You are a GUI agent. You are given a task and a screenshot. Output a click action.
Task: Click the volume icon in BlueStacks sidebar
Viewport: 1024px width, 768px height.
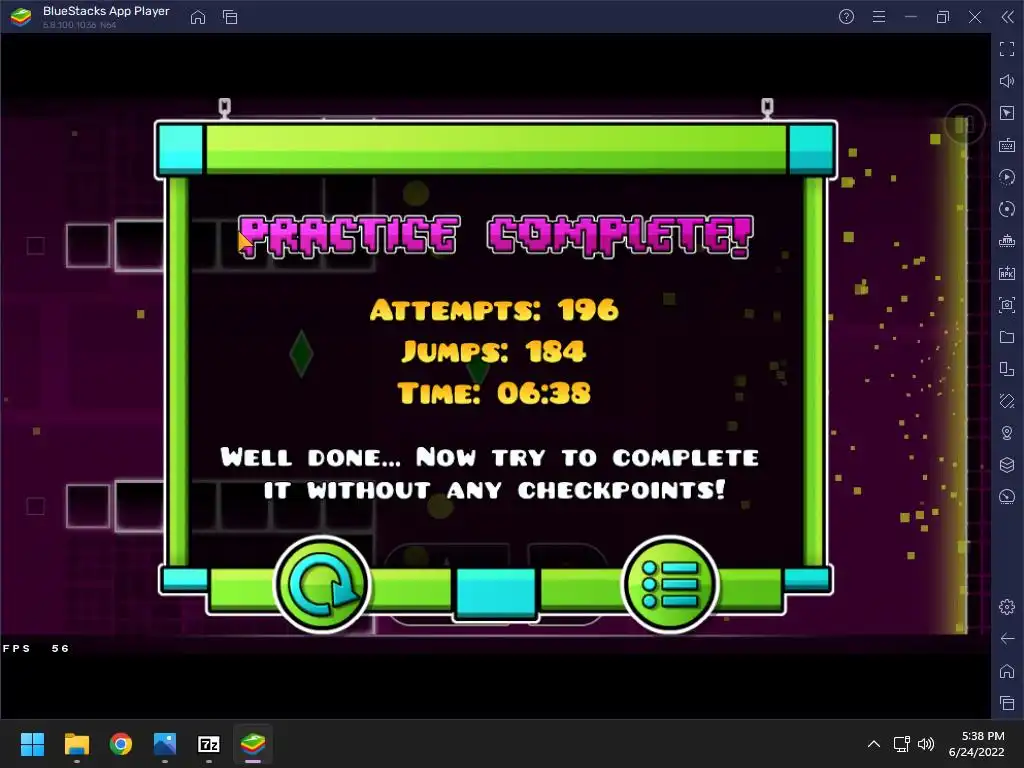coord(1007,81)
